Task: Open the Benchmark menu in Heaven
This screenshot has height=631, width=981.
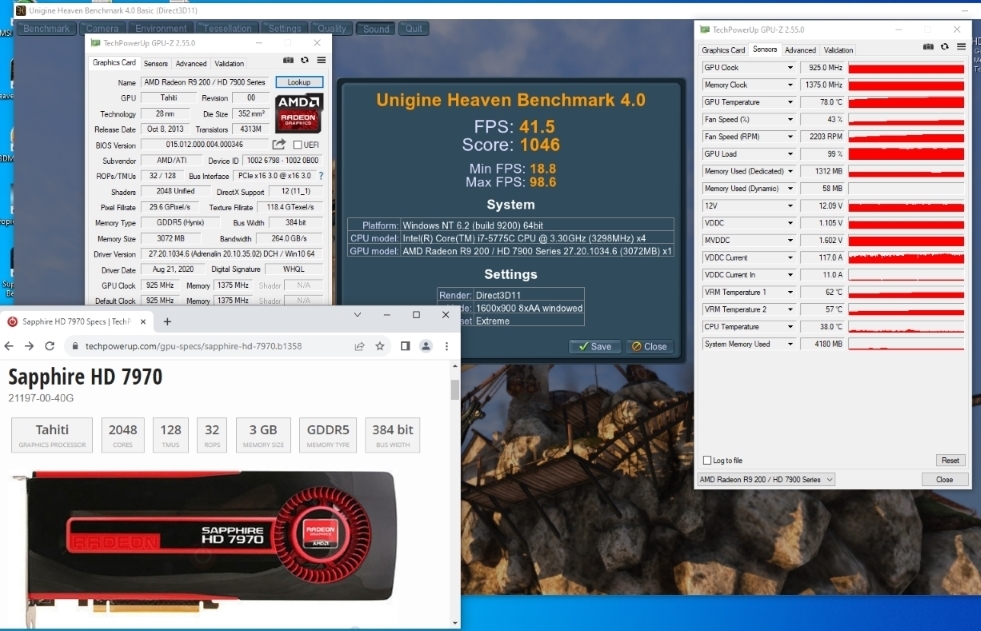Action: [47, 29]
